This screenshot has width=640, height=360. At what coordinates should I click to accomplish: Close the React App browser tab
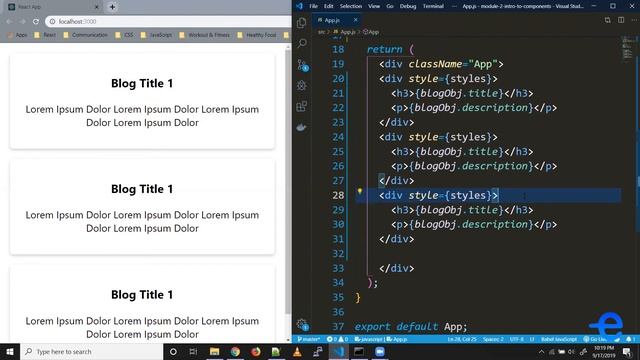[97, 7]
